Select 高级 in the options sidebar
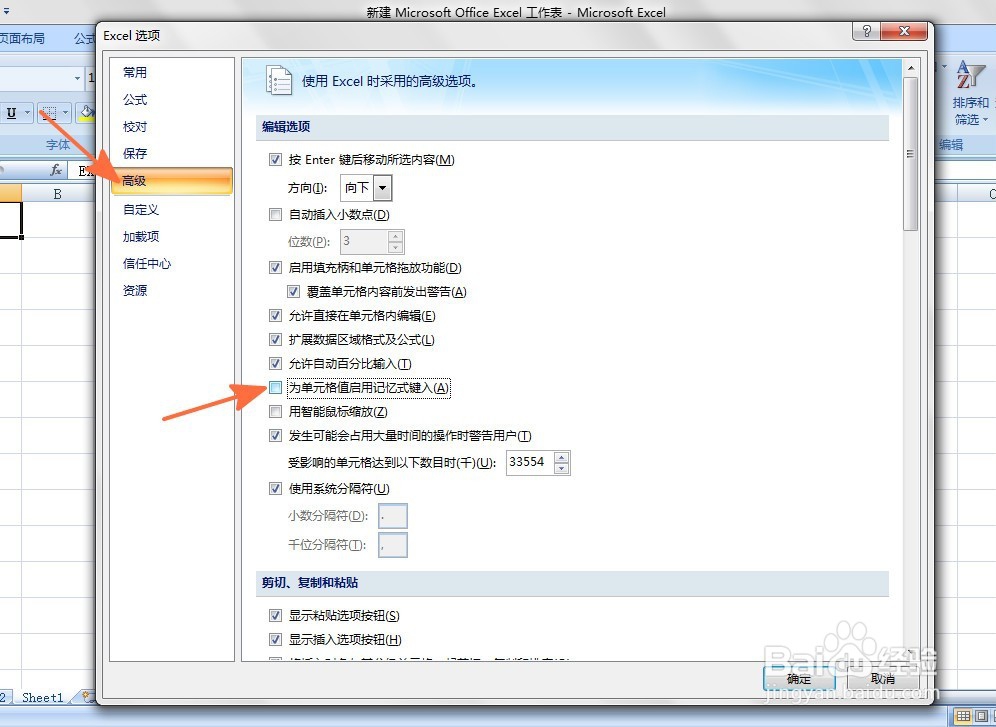The width and height of the screenshot is (996, 727). (172, 181)
